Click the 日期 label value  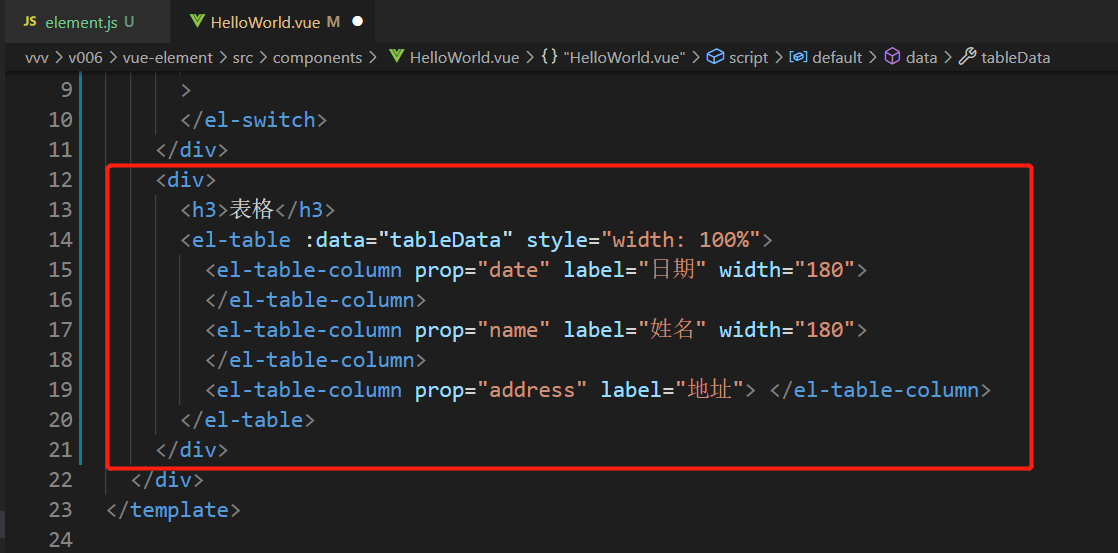coord(672,269)
